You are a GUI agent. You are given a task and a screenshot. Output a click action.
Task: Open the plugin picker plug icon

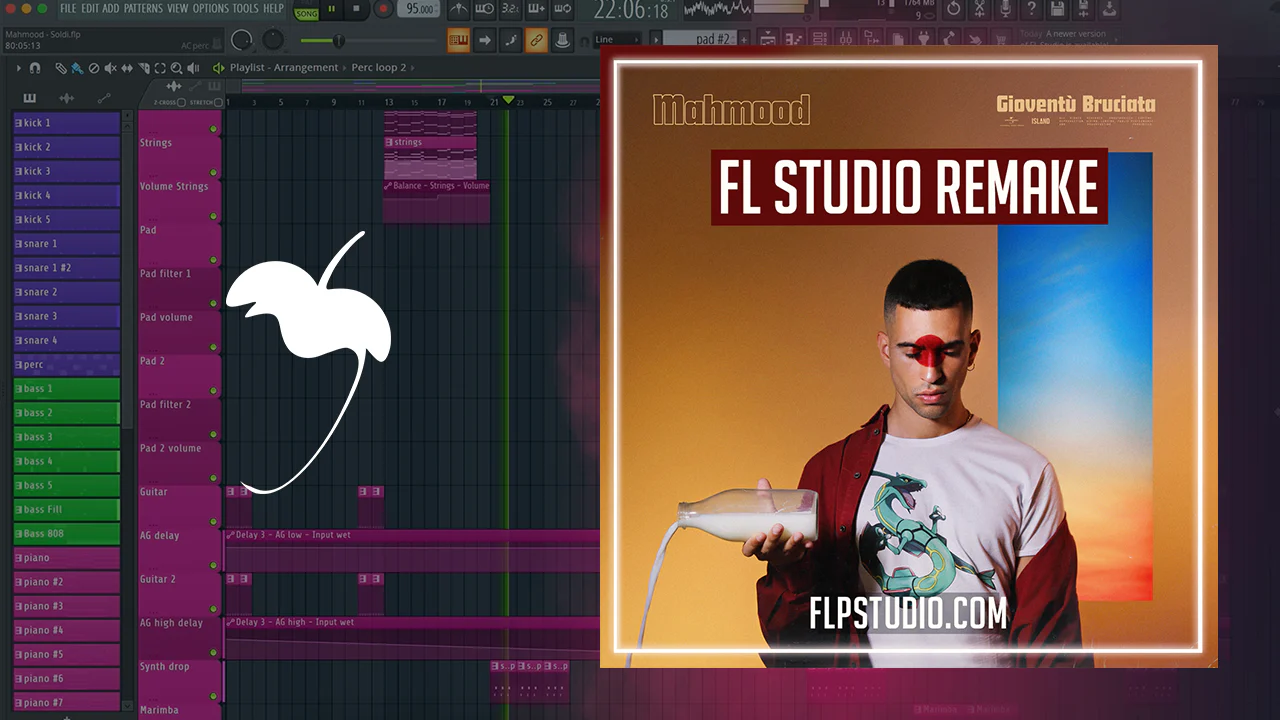(923, 39)
